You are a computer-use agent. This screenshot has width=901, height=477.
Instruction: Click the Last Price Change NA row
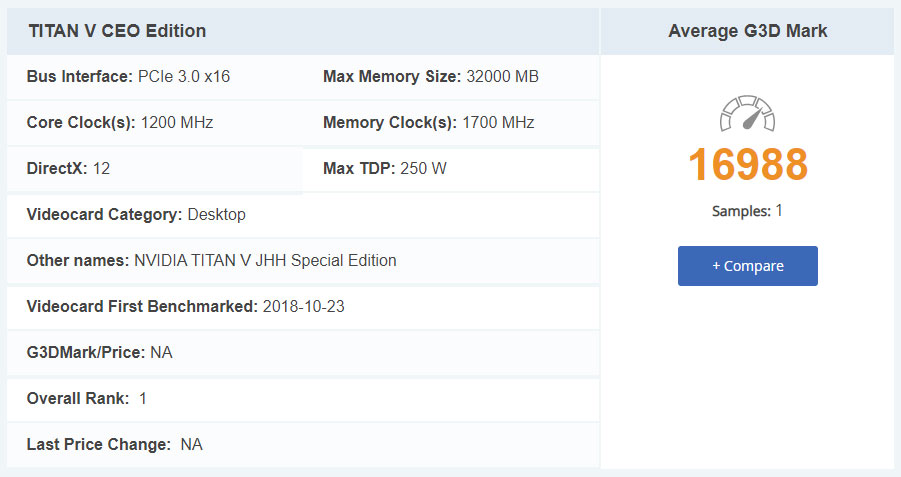pyautogui.click(x=114, y=444)
